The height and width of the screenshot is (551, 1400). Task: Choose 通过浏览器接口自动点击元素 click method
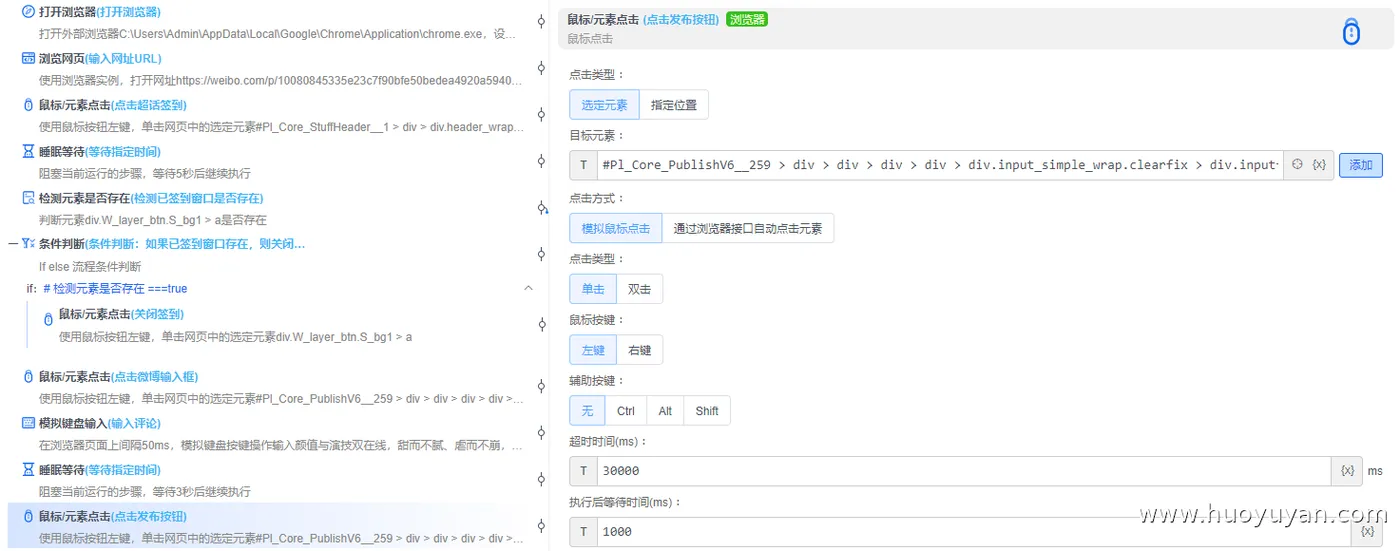[x=748, y=228]
